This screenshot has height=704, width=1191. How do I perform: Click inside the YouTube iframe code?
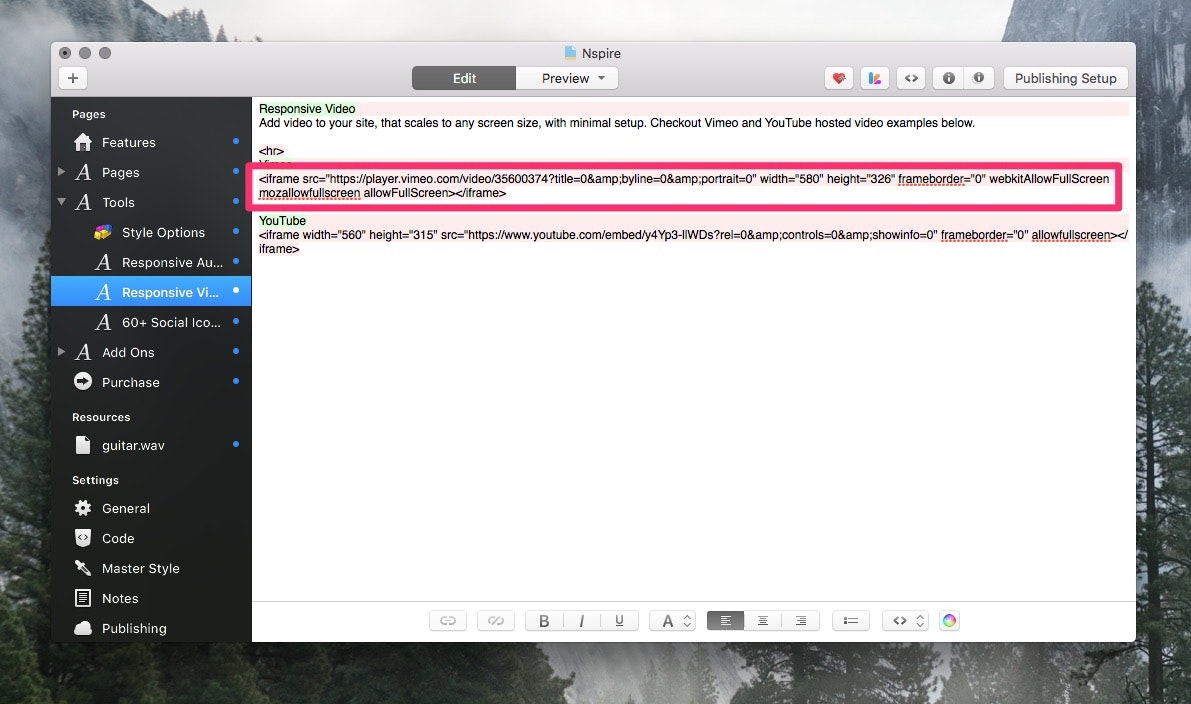coord(693,242)
